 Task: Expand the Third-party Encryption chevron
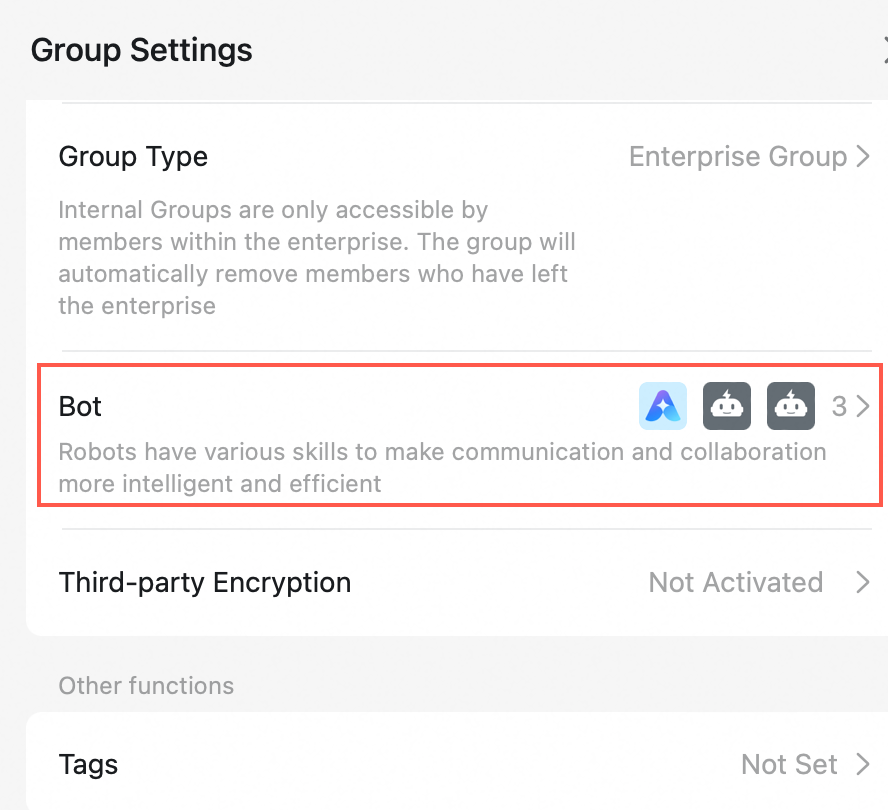point(863,582)
